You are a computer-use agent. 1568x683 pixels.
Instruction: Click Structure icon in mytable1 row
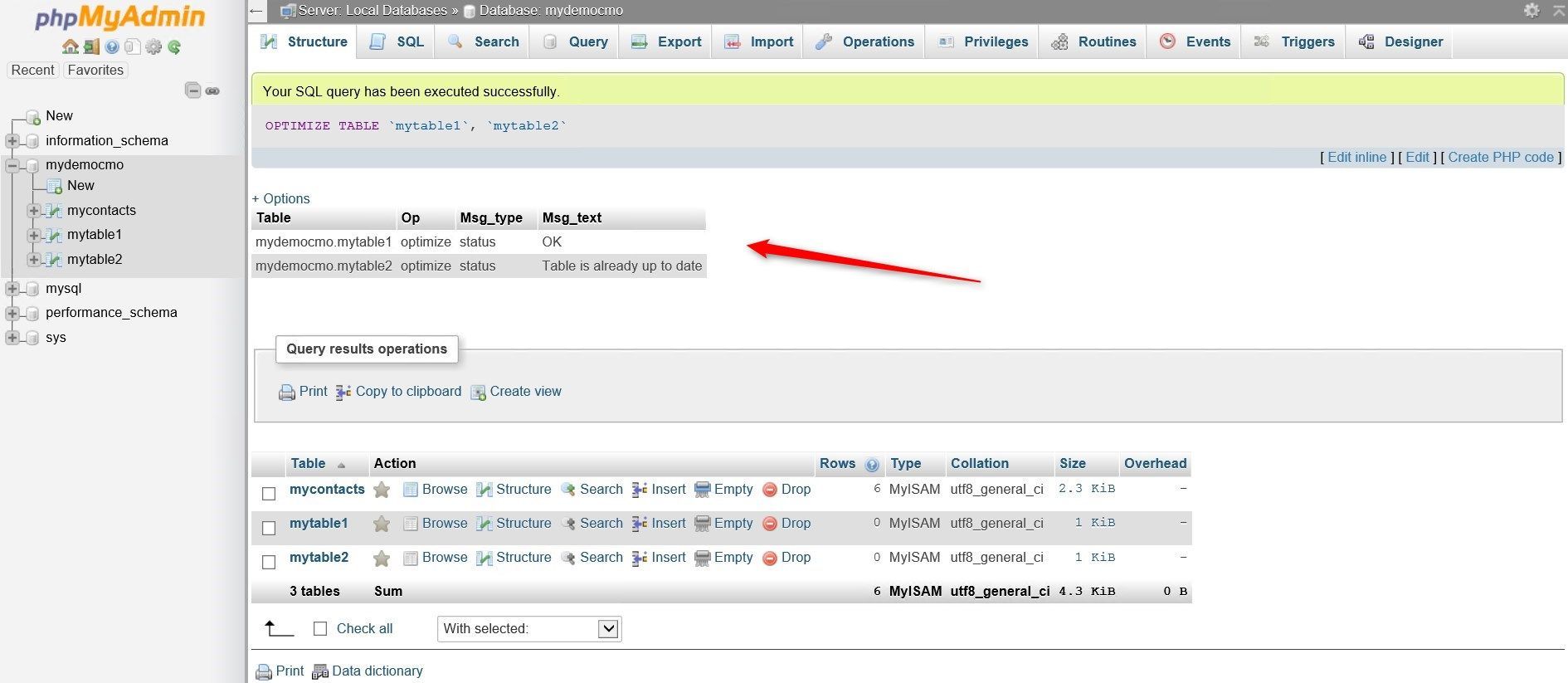[x=485, y=524]
